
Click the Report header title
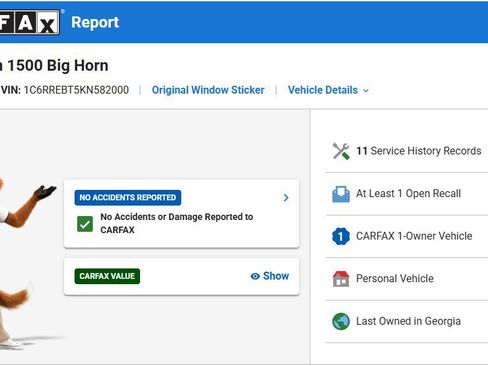pyautogui.click(x=95, y=23)
